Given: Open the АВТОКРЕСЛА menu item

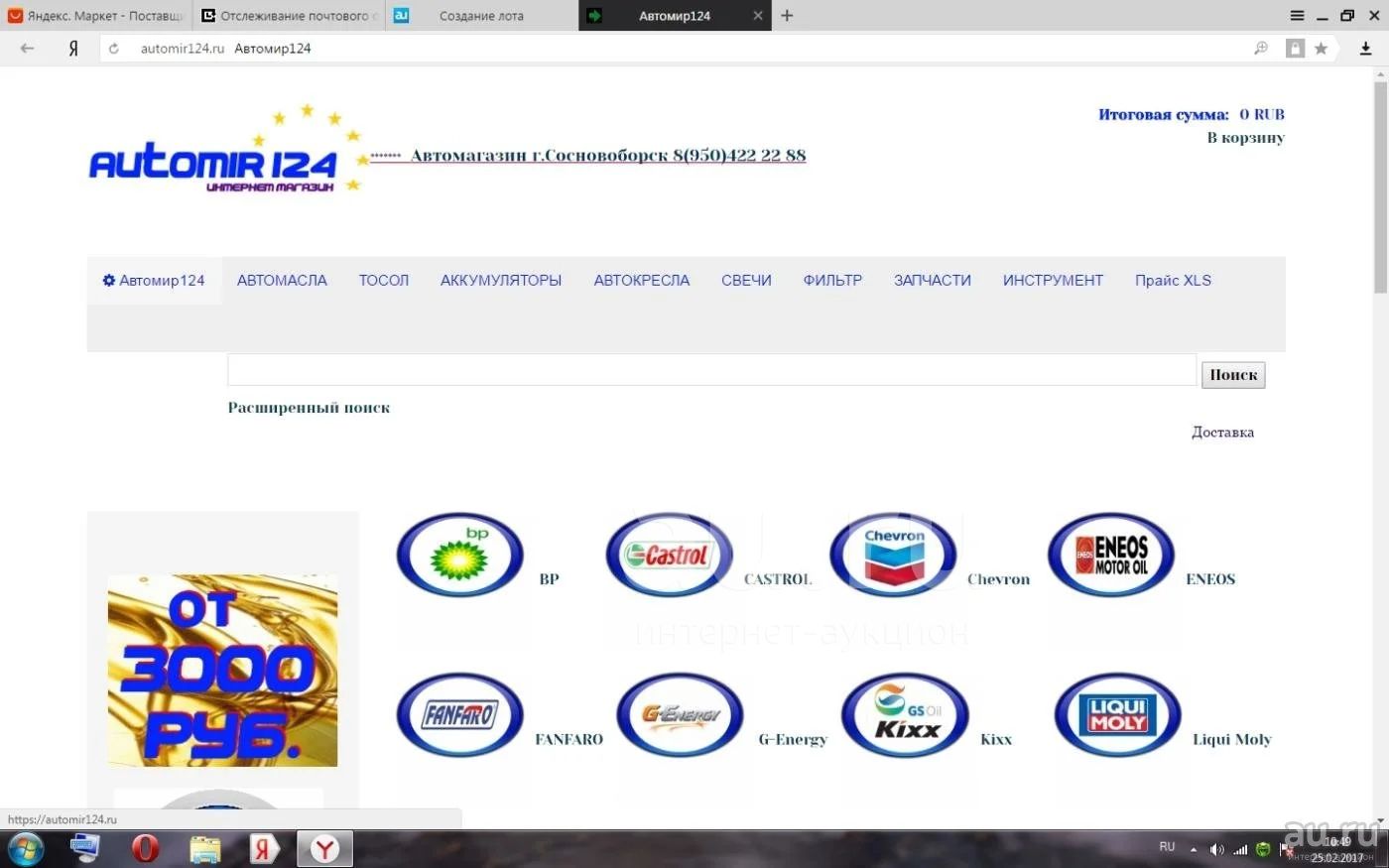Looking at the screenshot, I should pyautogui.click(x=642, y=280).
